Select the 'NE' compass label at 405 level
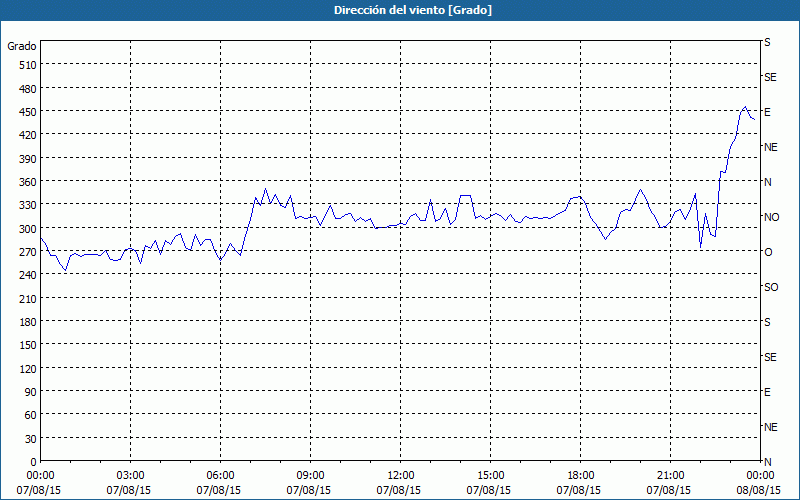The image size is (800, 500). point(771,147)
